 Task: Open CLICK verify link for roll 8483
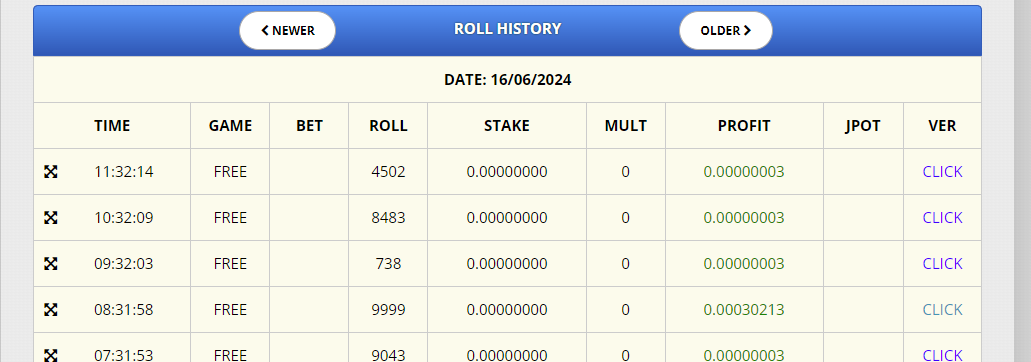(x=942, y=217)
